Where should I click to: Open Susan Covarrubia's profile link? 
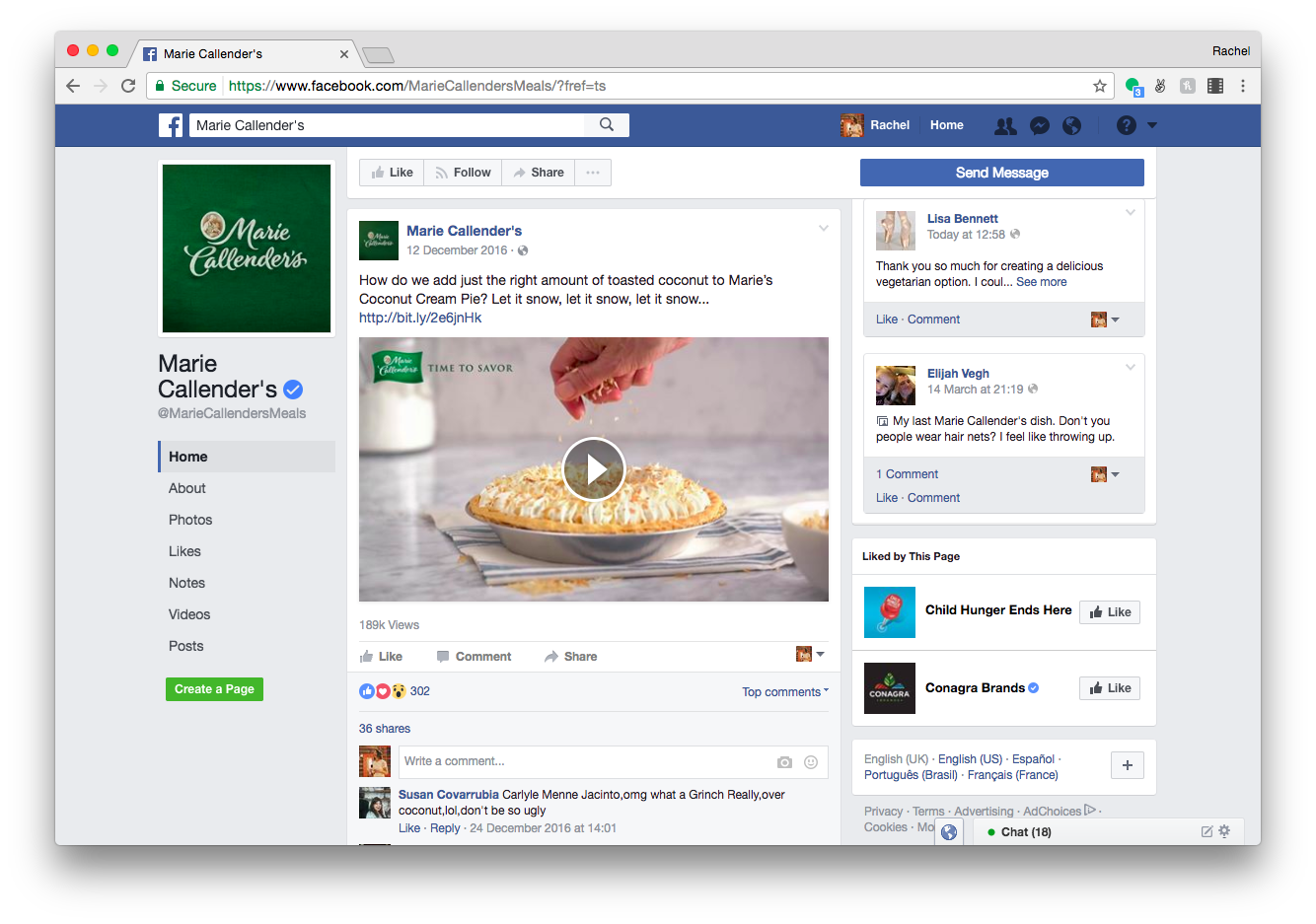pos(449,795)
